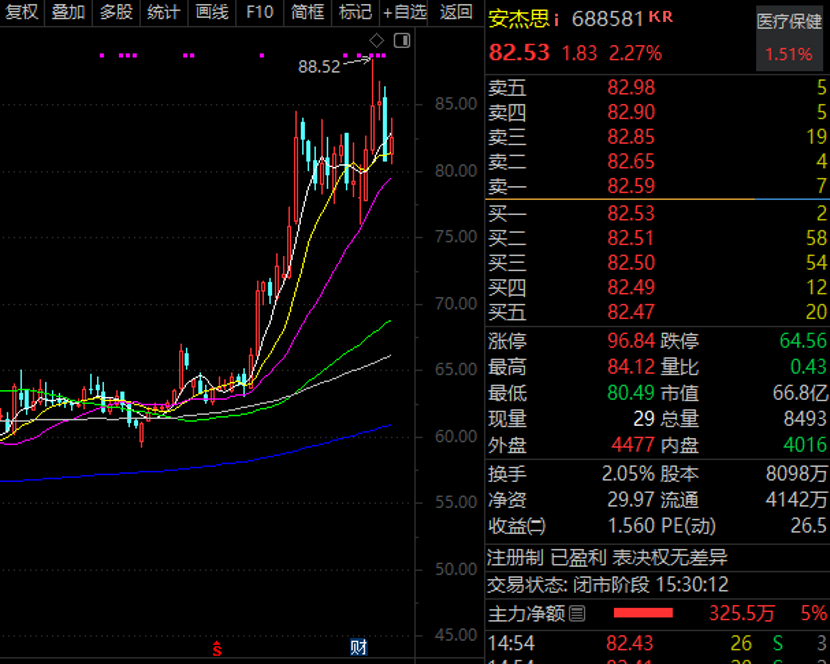
Task: Open the 叠加 overlay menu
Action: coord(68,12)
